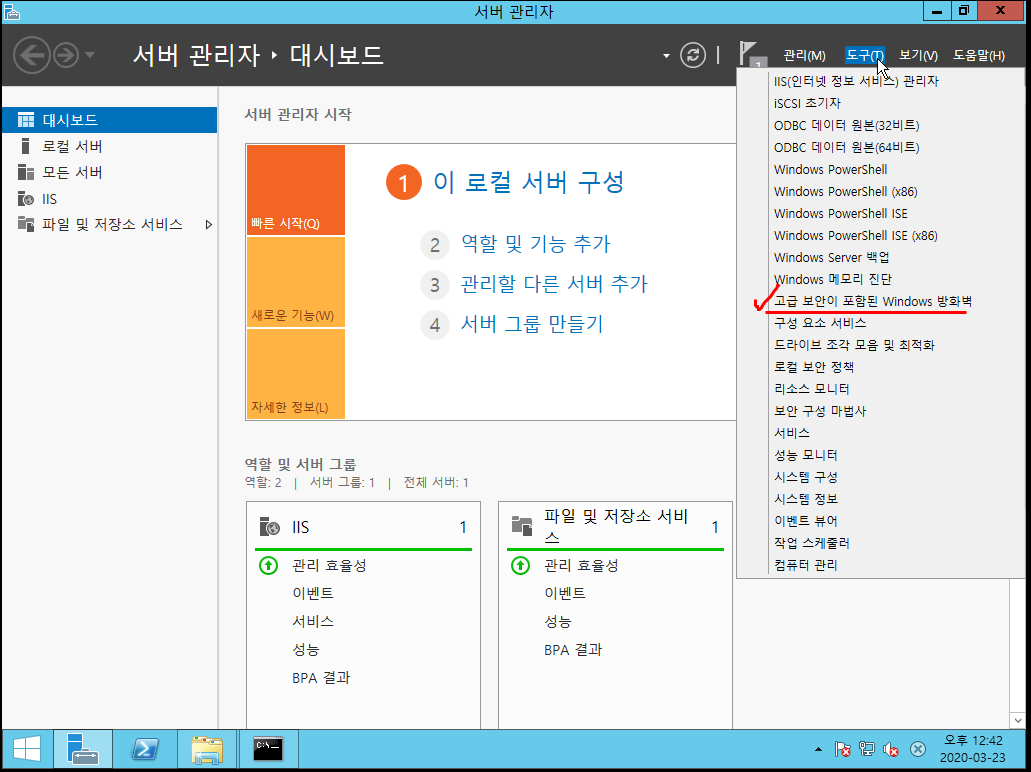Launch Windows PowerShell ISE (x86)
The width and height of the screenshot is (1031, 772).
[x=855, y=235]
